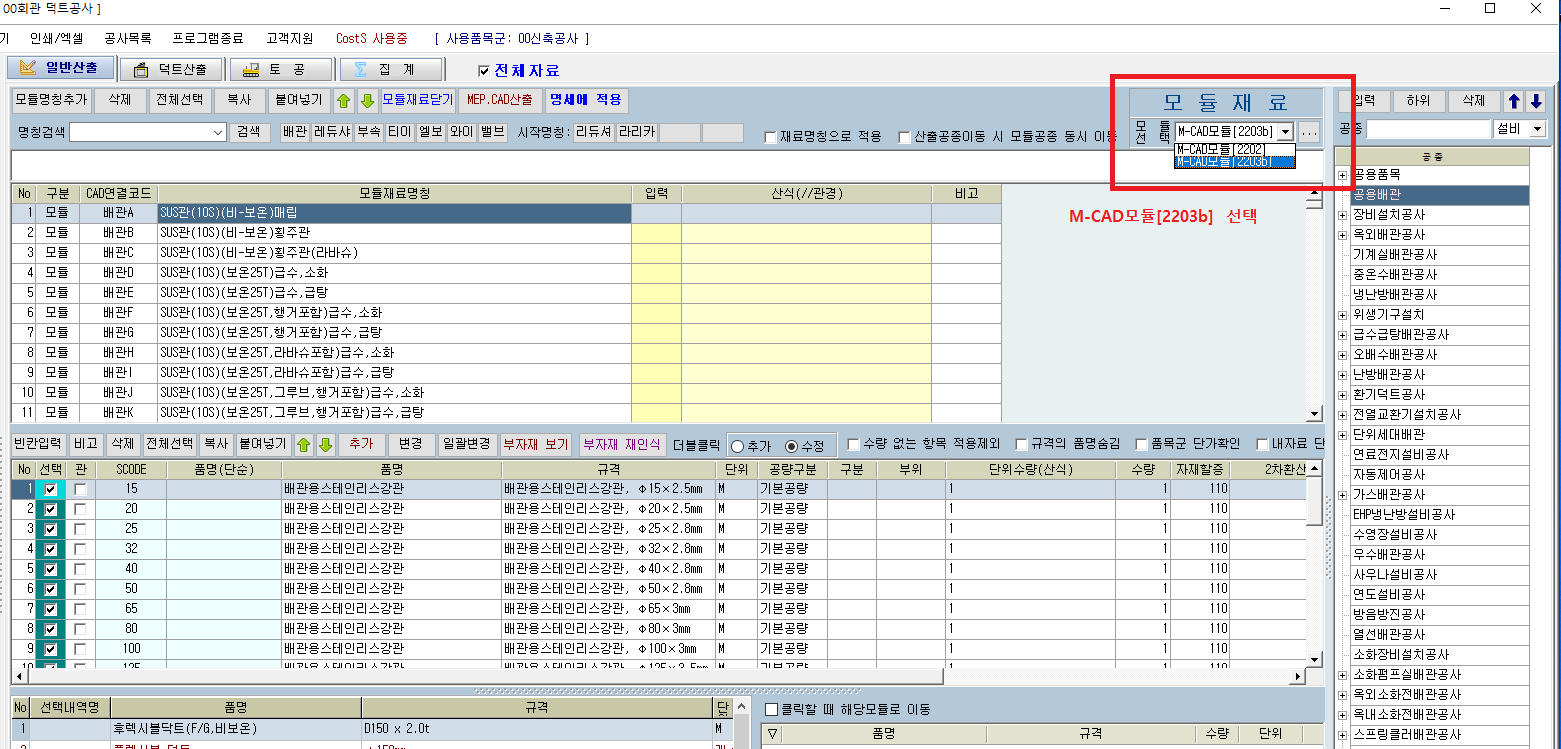Screen dimensions: 1561x749
Task: Click the ellipsis button next to module dropdown
Action: pos(1310,131)
